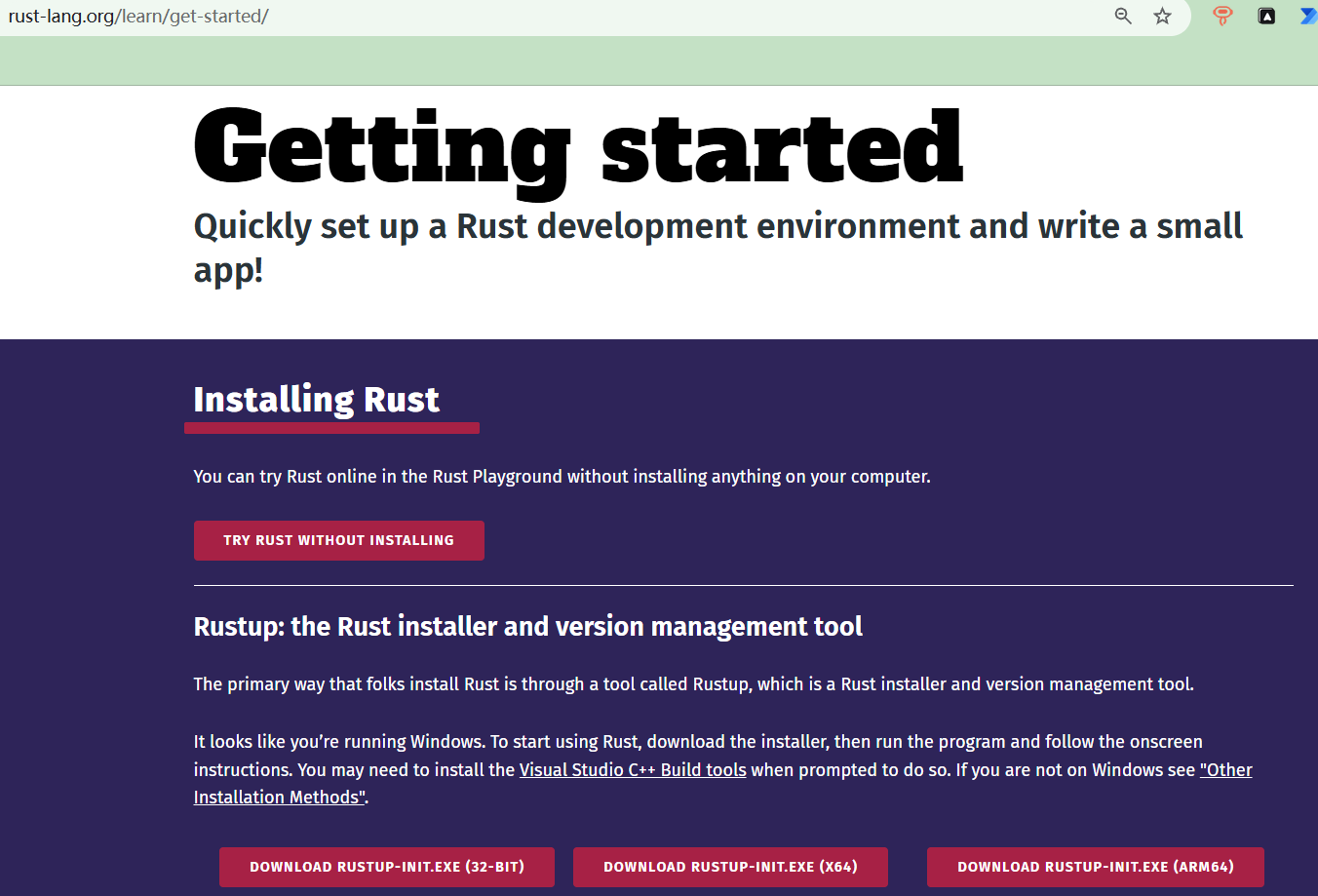Click the red underline beneath Installing Rust
Image resolution: width=1318 pixels, height=896 pixels.
[x=331, y=428]
